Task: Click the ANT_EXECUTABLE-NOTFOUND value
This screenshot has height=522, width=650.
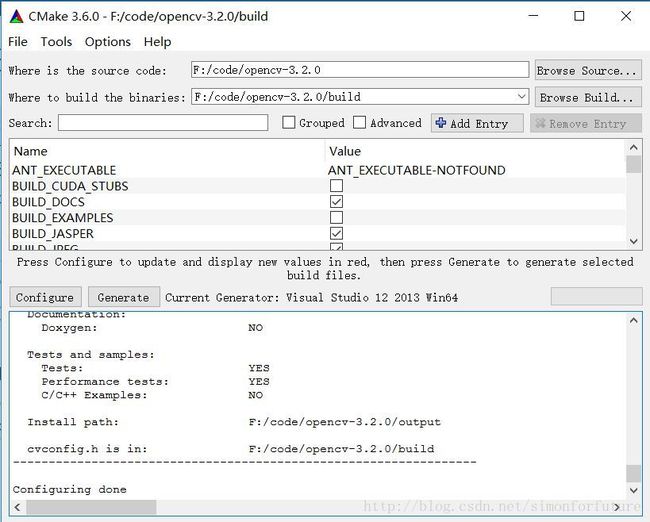Action: [417, 170]
